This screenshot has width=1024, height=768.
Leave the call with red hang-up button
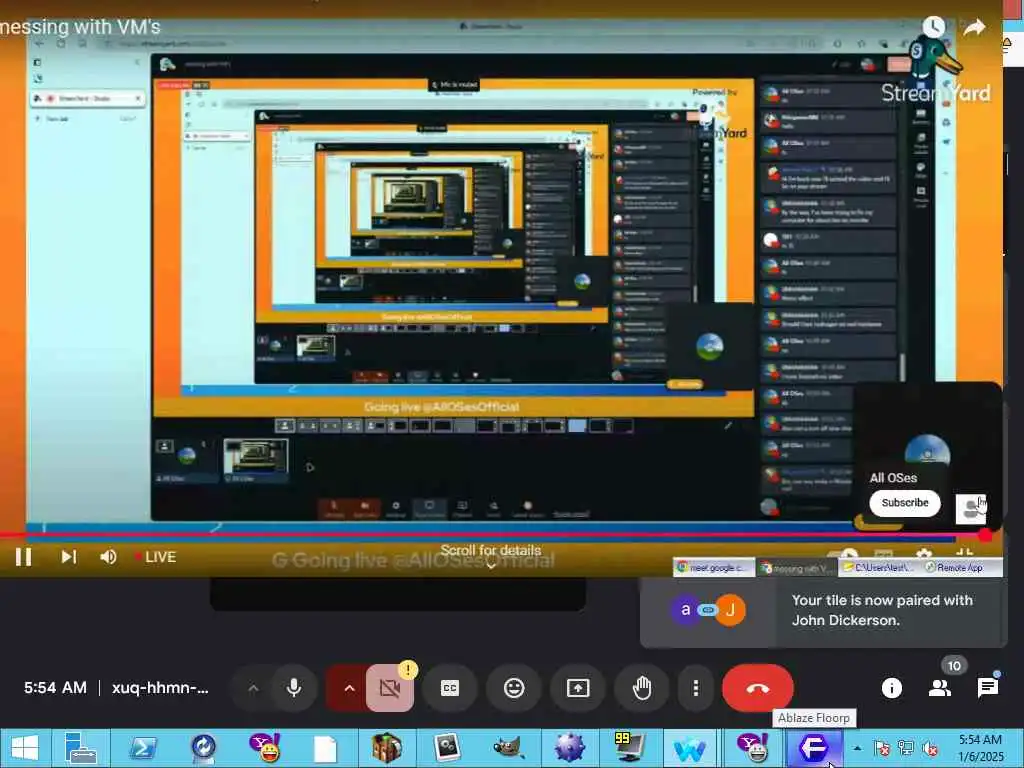(758, 688)
